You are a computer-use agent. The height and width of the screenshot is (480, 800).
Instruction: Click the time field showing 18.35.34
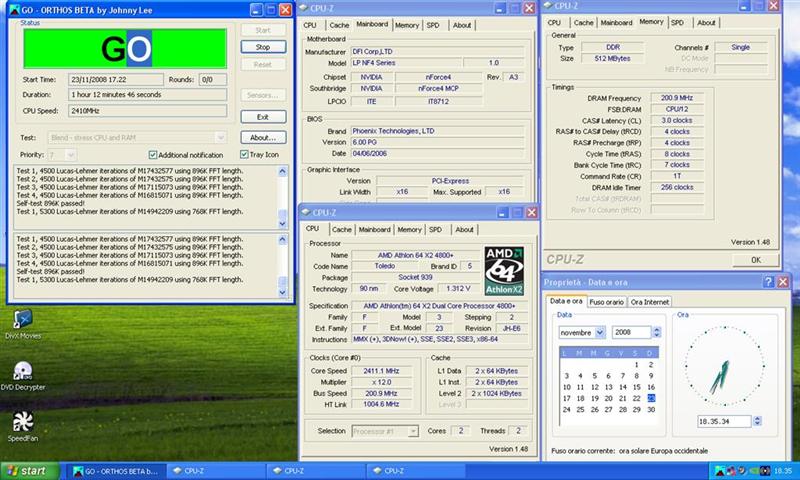(x=724, y=421)
